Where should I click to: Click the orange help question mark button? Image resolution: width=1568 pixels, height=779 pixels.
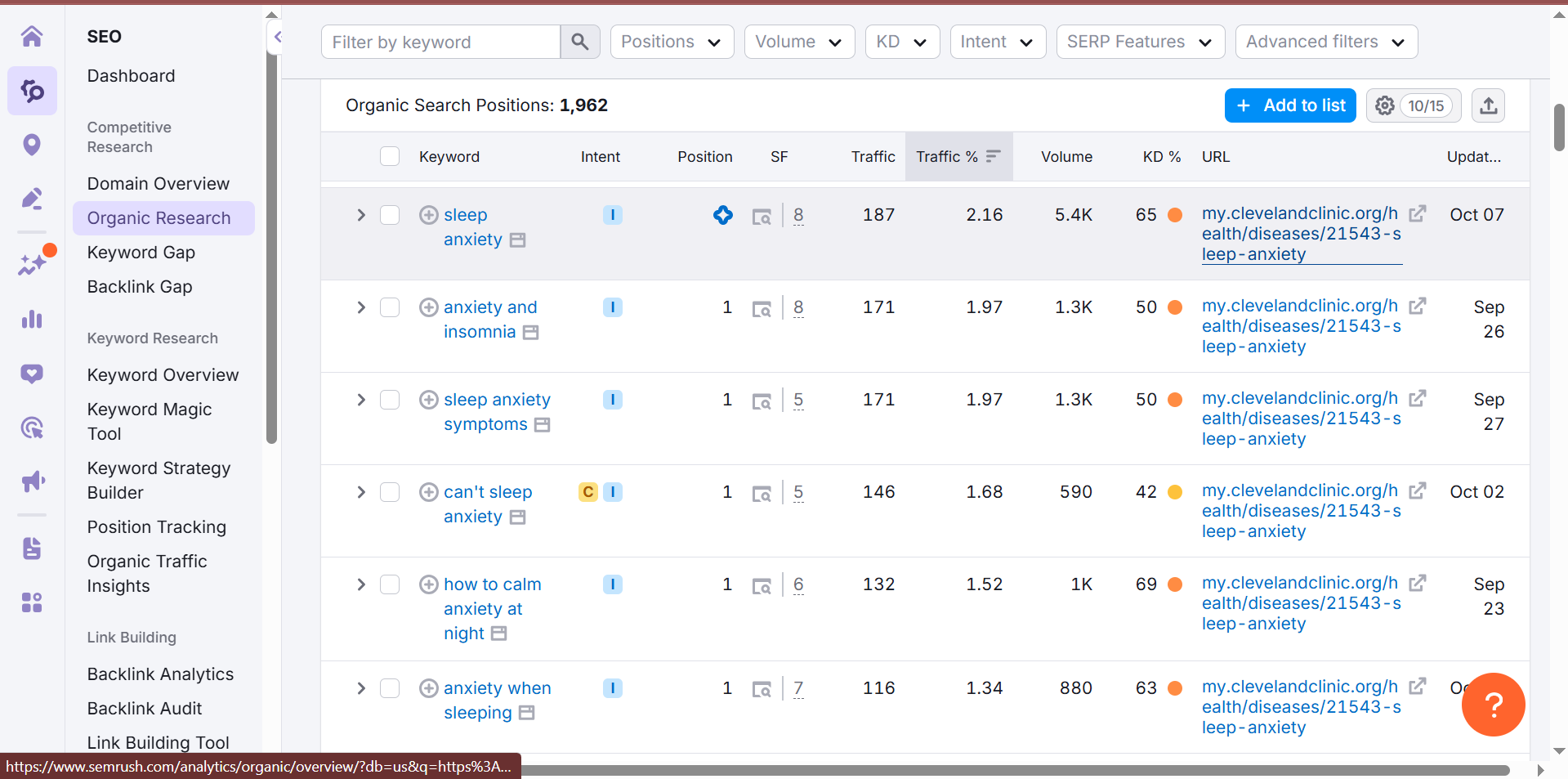[x=1493, y=704]
